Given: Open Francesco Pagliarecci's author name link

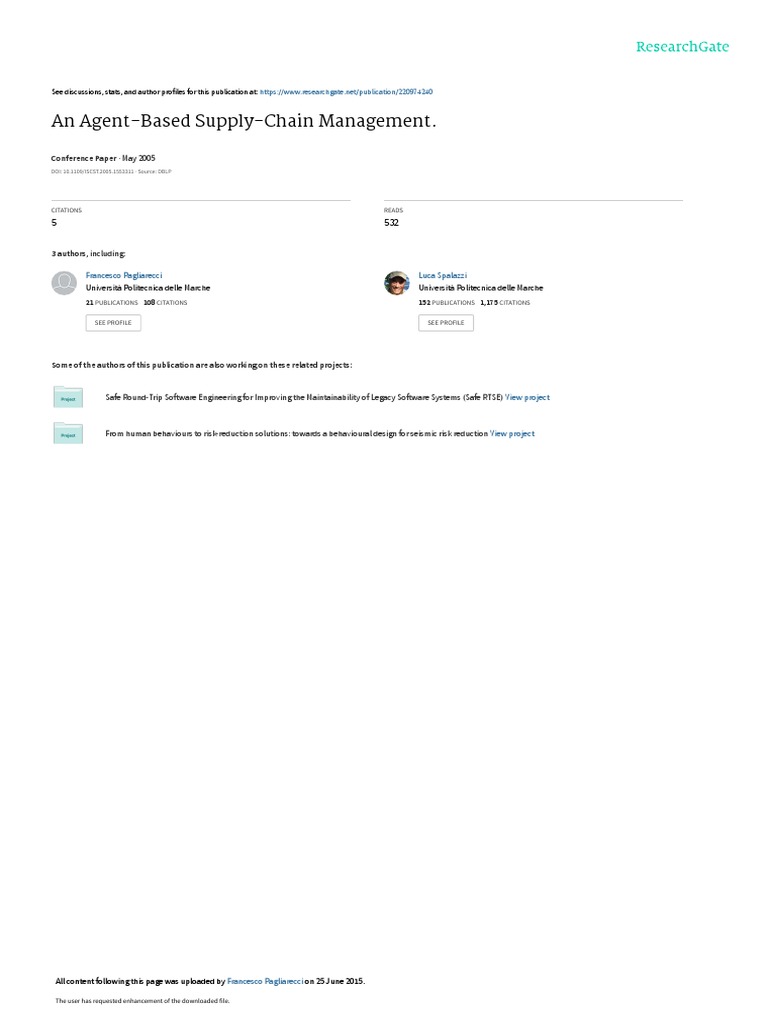Looking at the screenshot, I should tap(124, 276).
